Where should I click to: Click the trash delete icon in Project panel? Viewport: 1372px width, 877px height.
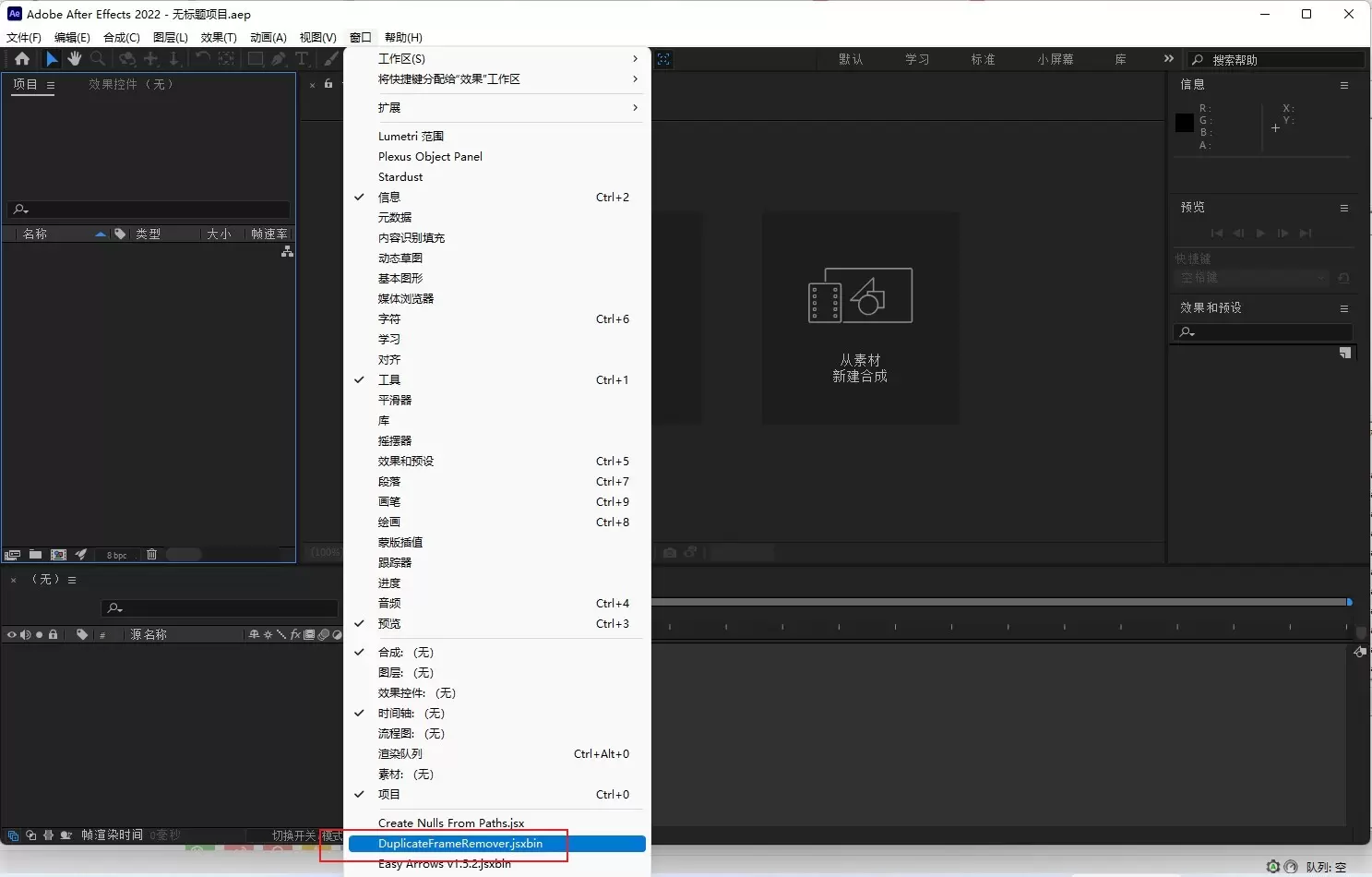coord(151,555)
